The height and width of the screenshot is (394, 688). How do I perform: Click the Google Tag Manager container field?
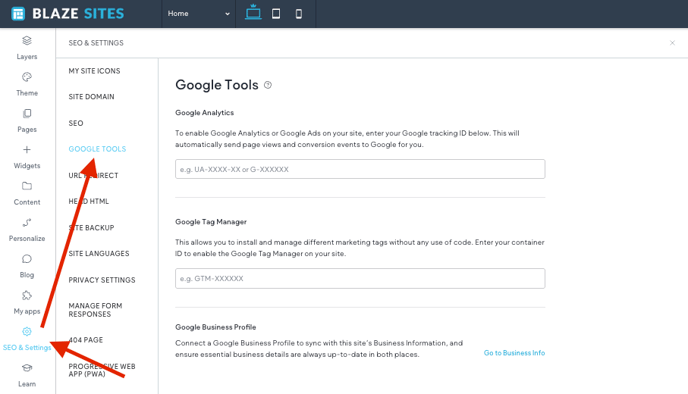tap(360, 278)
